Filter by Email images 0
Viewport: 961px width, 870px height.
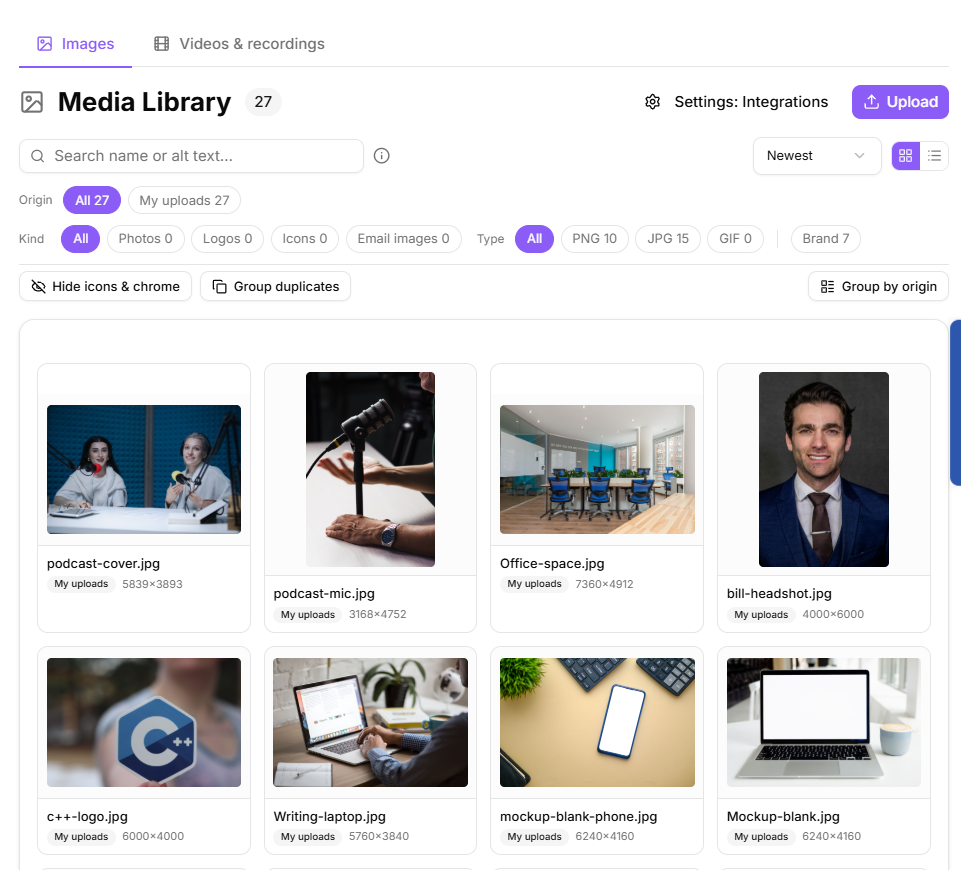click(403, 239)
